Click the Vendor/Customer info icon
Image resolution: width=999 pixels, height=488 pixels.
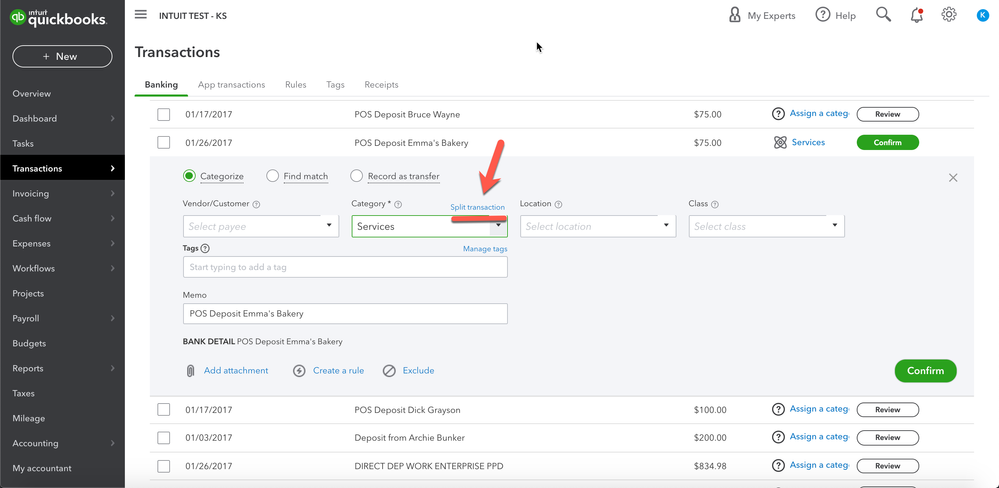tap(257, 205)
